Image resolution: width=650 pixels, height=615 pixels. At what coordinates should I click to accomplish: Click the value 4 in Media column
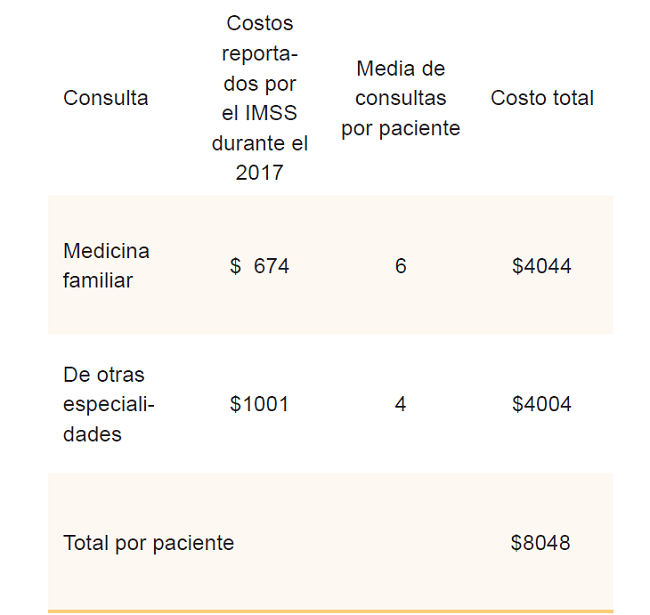pos(400,404)
